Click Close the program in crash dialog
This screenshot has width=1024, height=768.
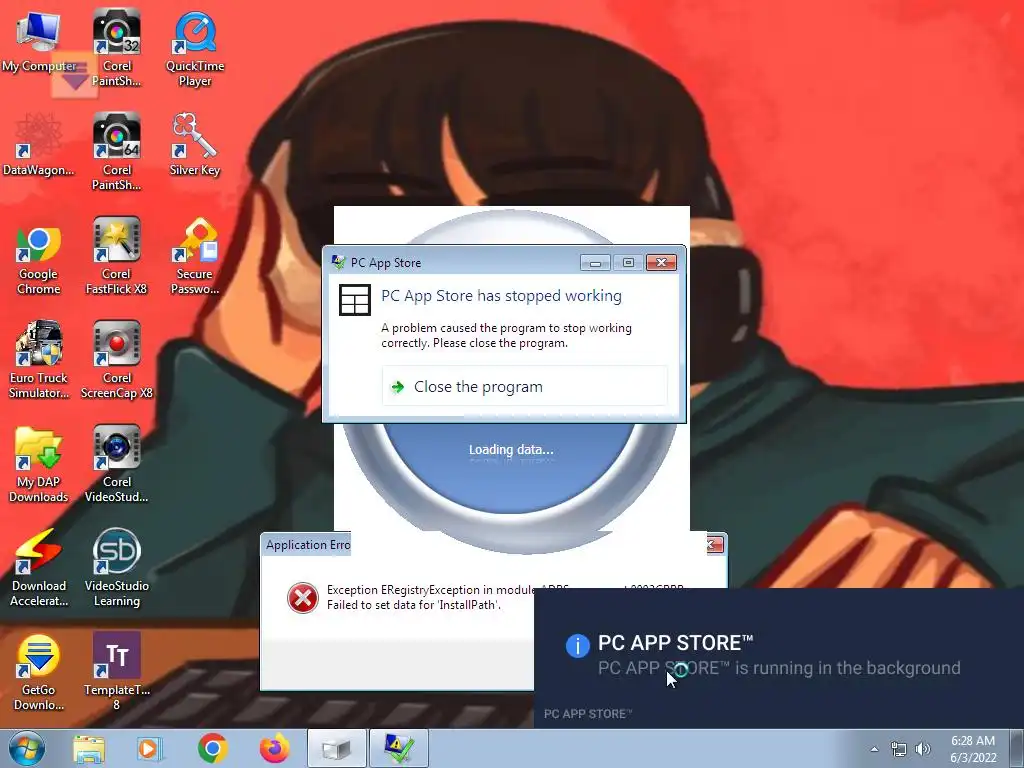pos(524,387)
